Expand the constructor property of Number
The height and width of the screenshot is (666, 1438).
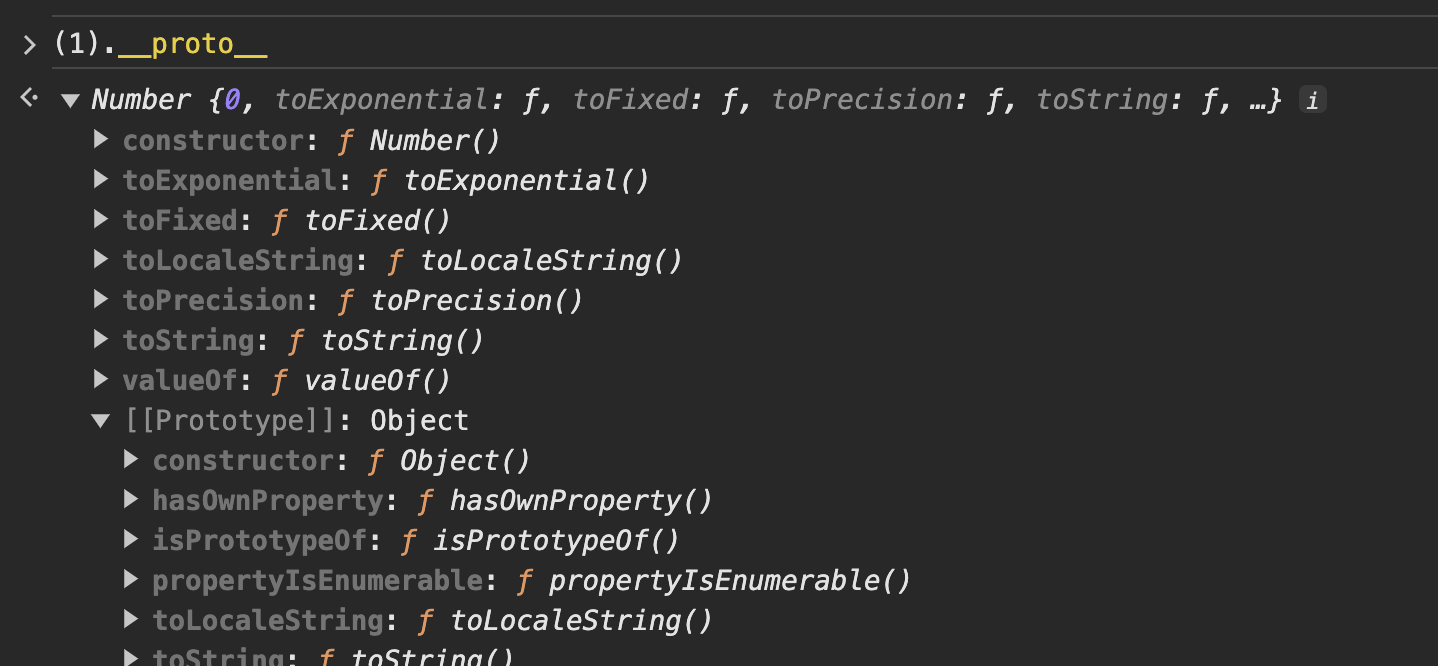click(x=100, y=140)
